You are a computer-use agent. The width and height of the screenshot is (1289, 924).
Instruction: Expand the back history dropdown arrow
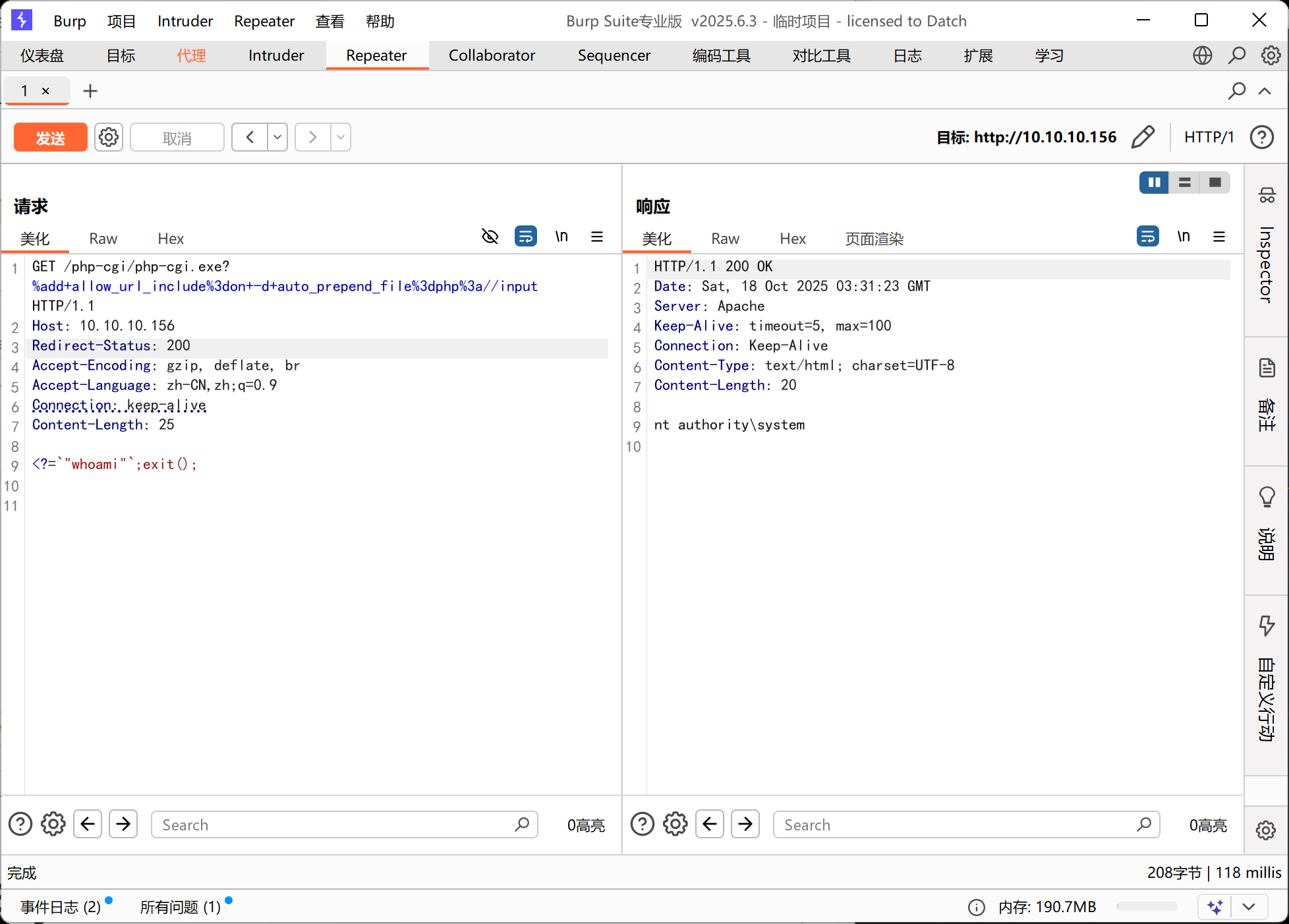(277, 137)
